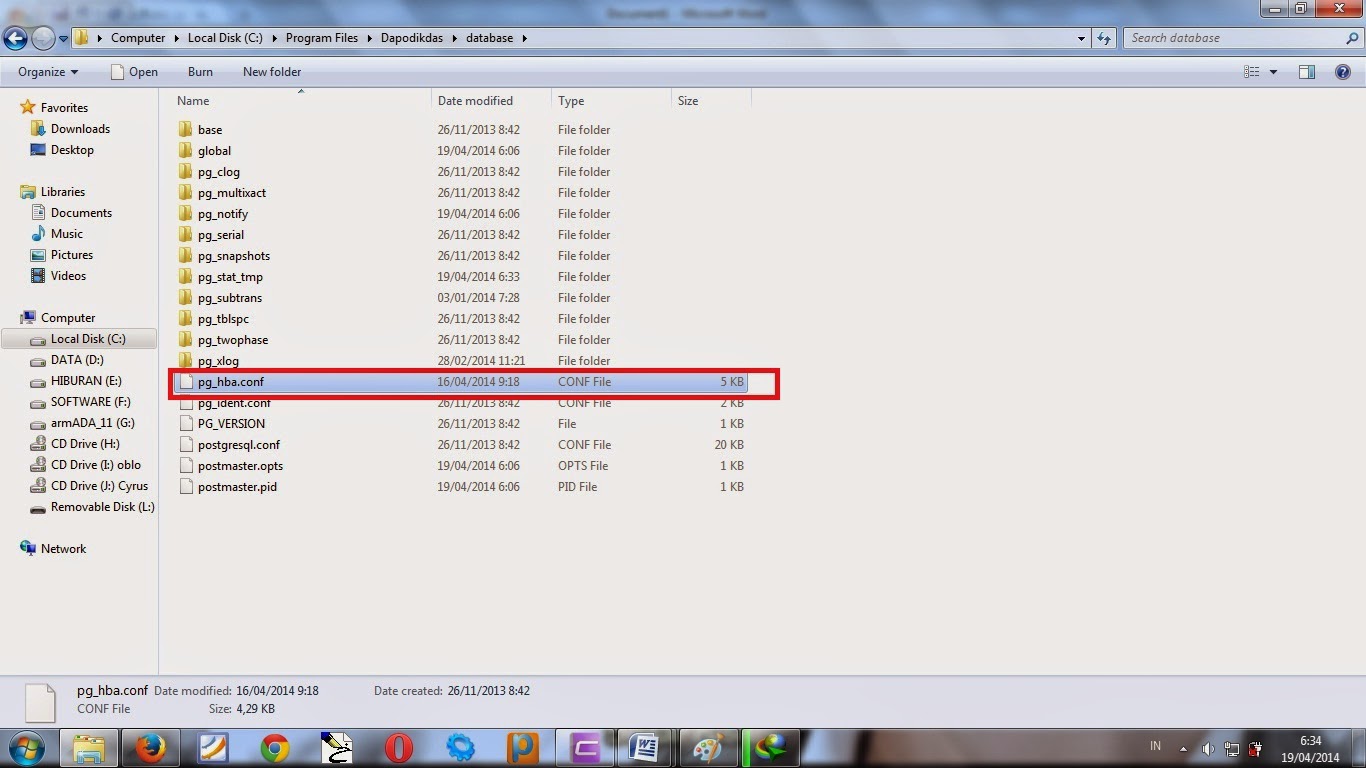Click the Change your view icon
This screenshot has height=768, width=1366.
[x=1251, y=72]
